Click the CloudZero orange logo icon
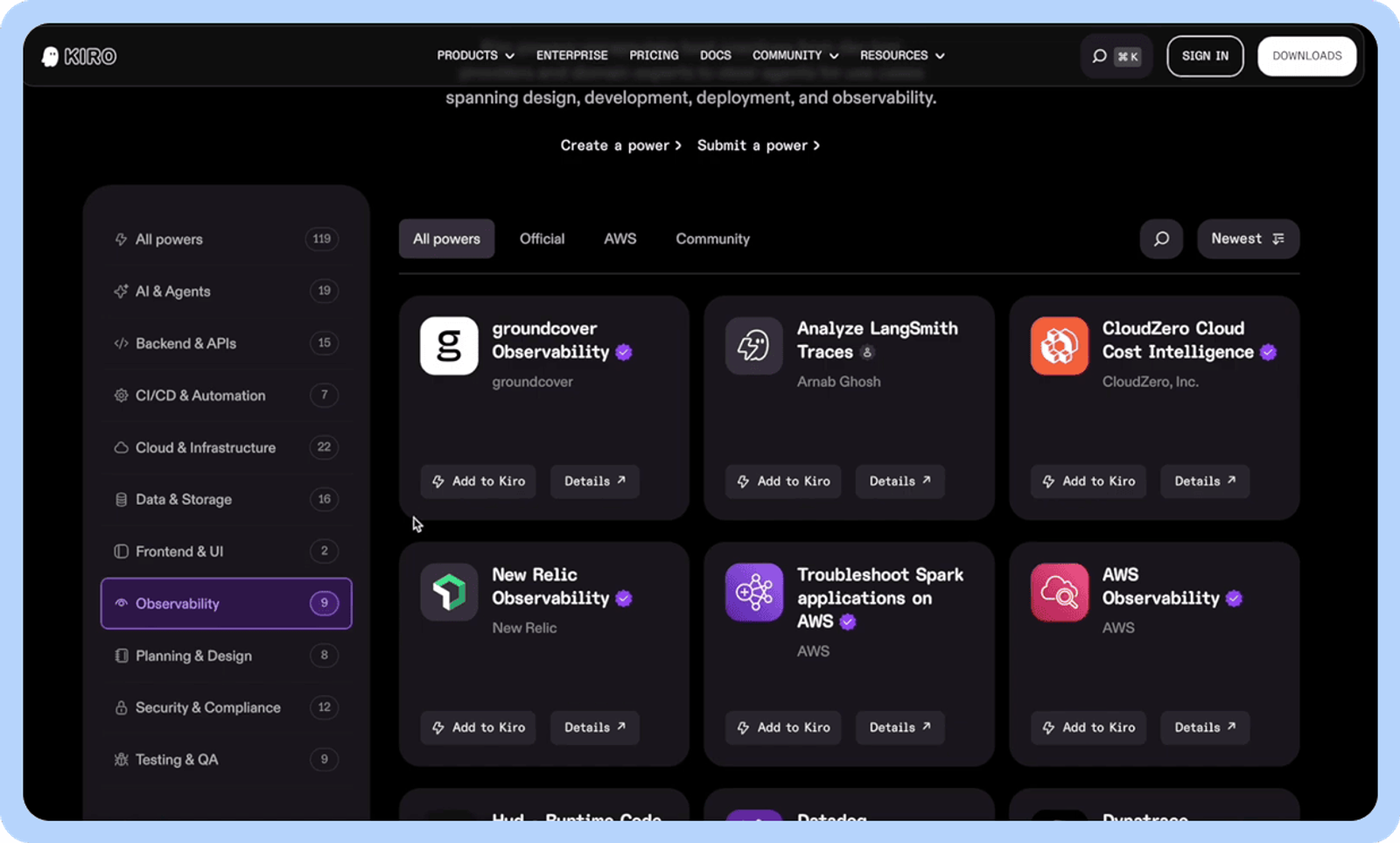 (1059, 346)
